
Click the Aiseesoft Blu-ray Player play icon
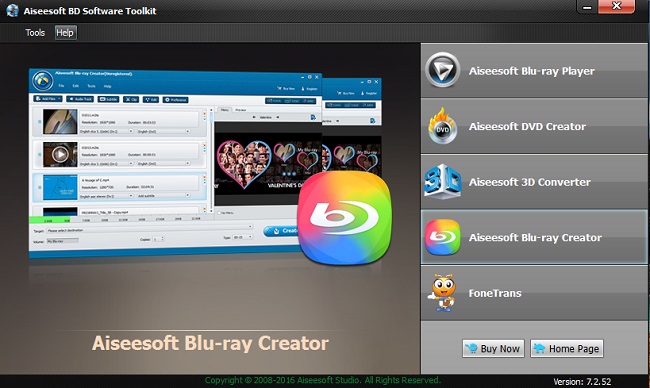(442, 70)
